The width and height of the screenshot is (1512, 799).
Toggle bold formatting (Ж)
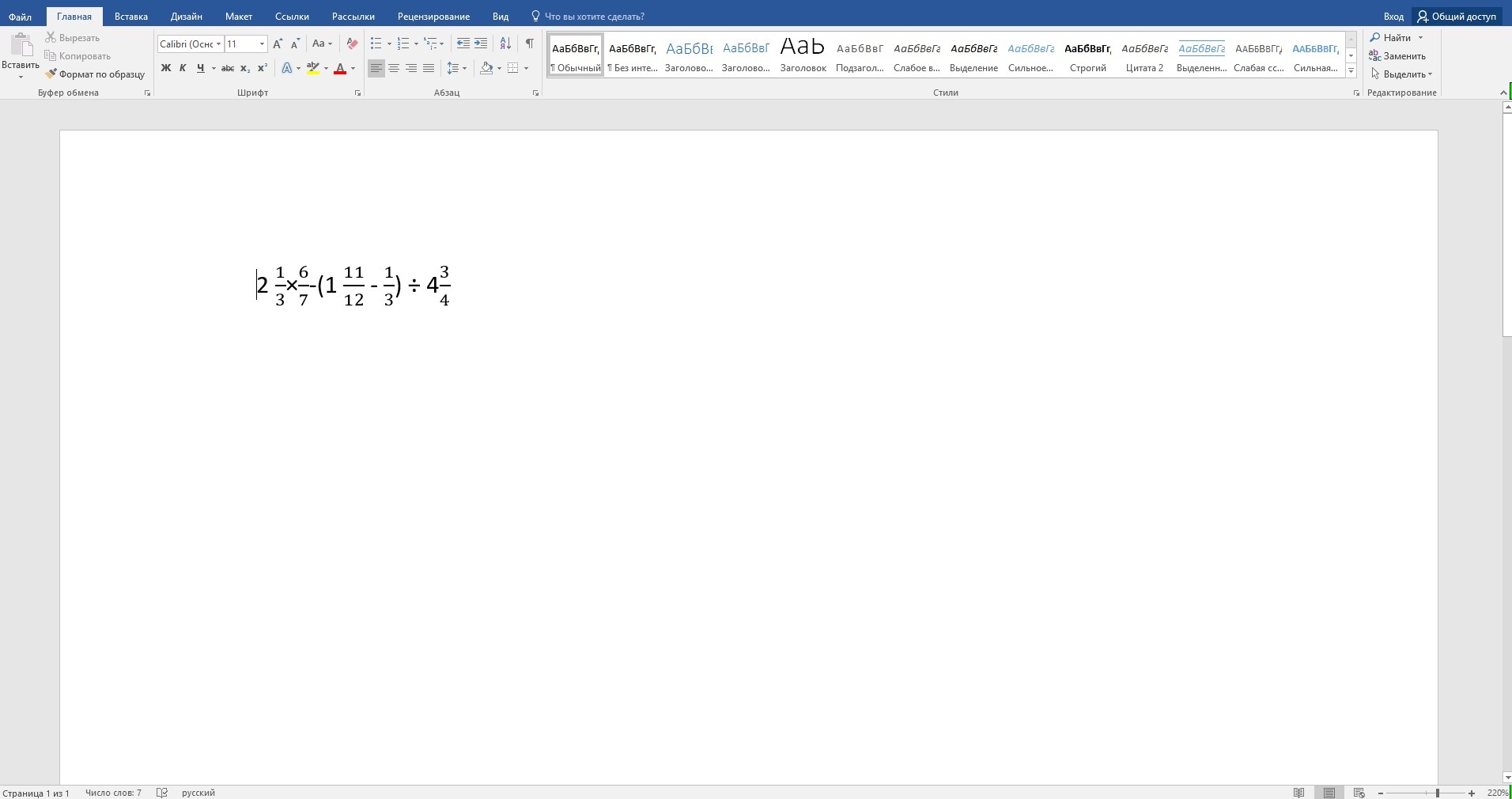pos(165,68)
